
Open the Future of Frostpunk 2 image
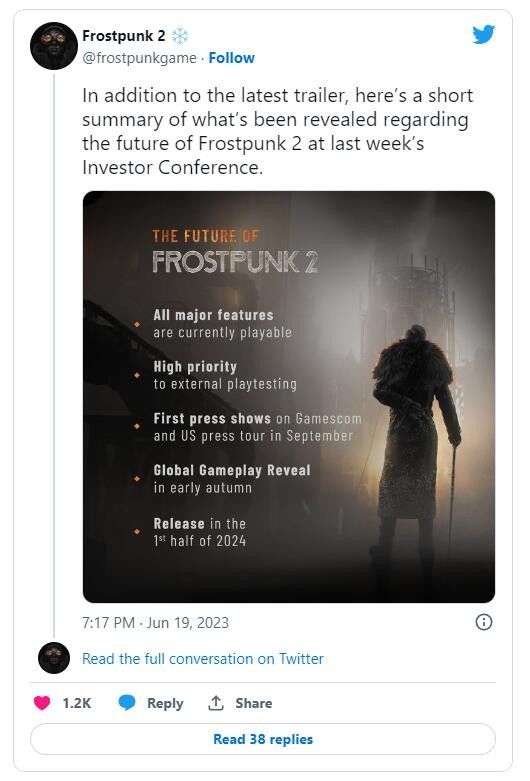[x=289, y=396]
